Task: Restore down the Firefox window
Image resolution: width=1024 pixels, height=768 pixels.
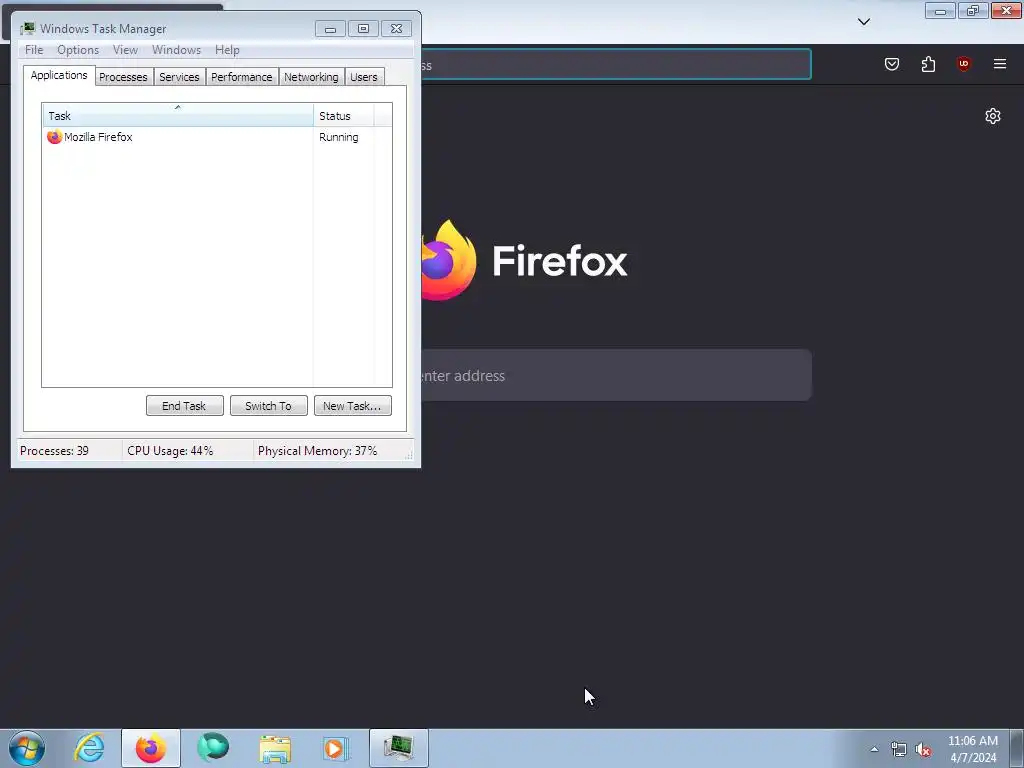Action: (x=973, y=11)
